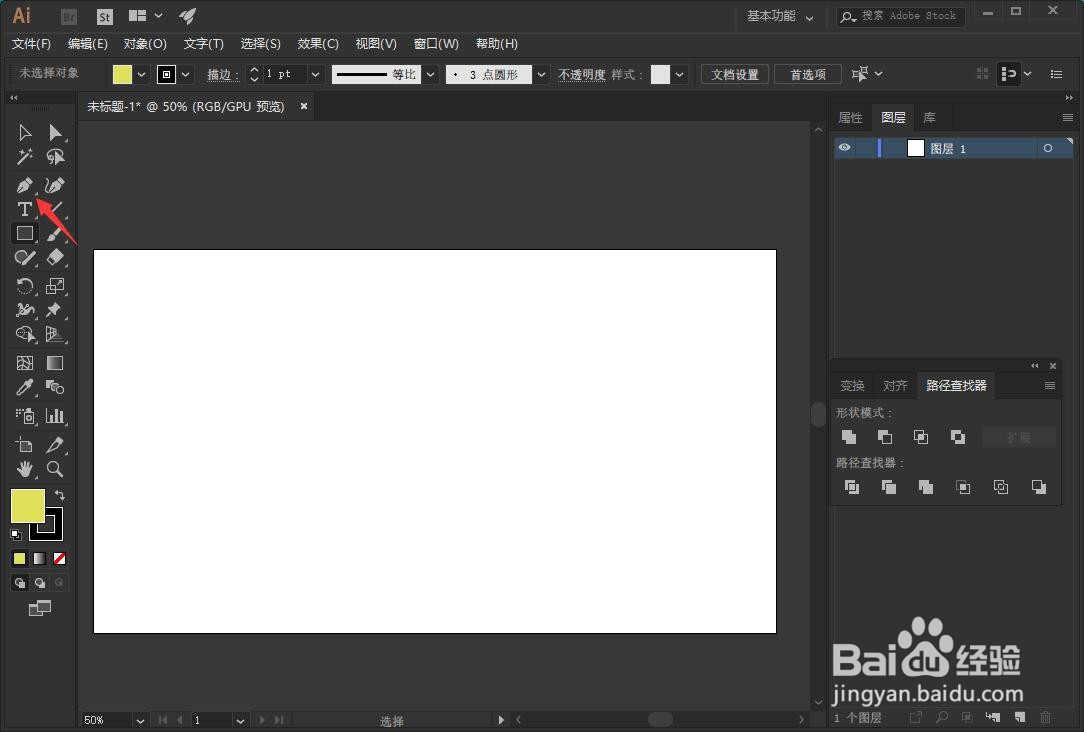Pick the Puppet Warp pin tool
Viewport: 1084px width, 732px height.
[x=55, y=310]
